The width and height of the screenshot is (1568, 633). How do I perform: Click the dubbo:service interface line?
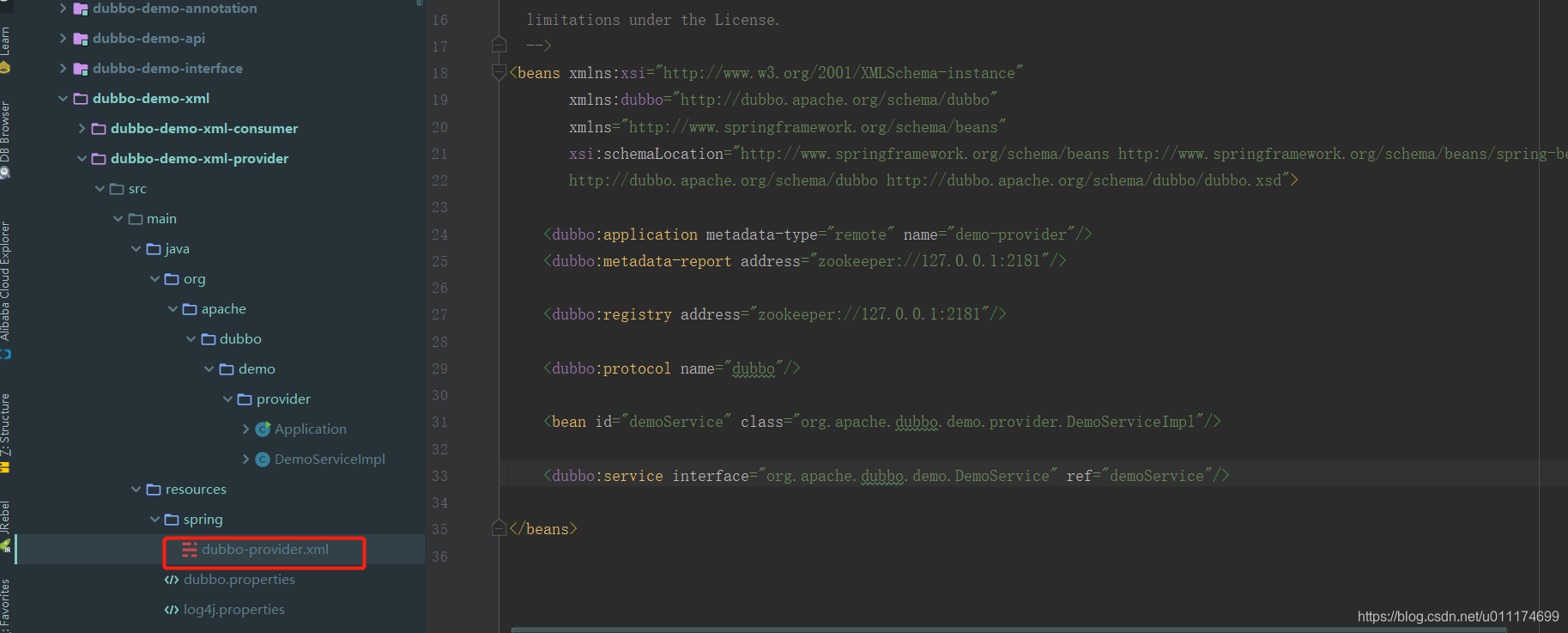[887, 476]
